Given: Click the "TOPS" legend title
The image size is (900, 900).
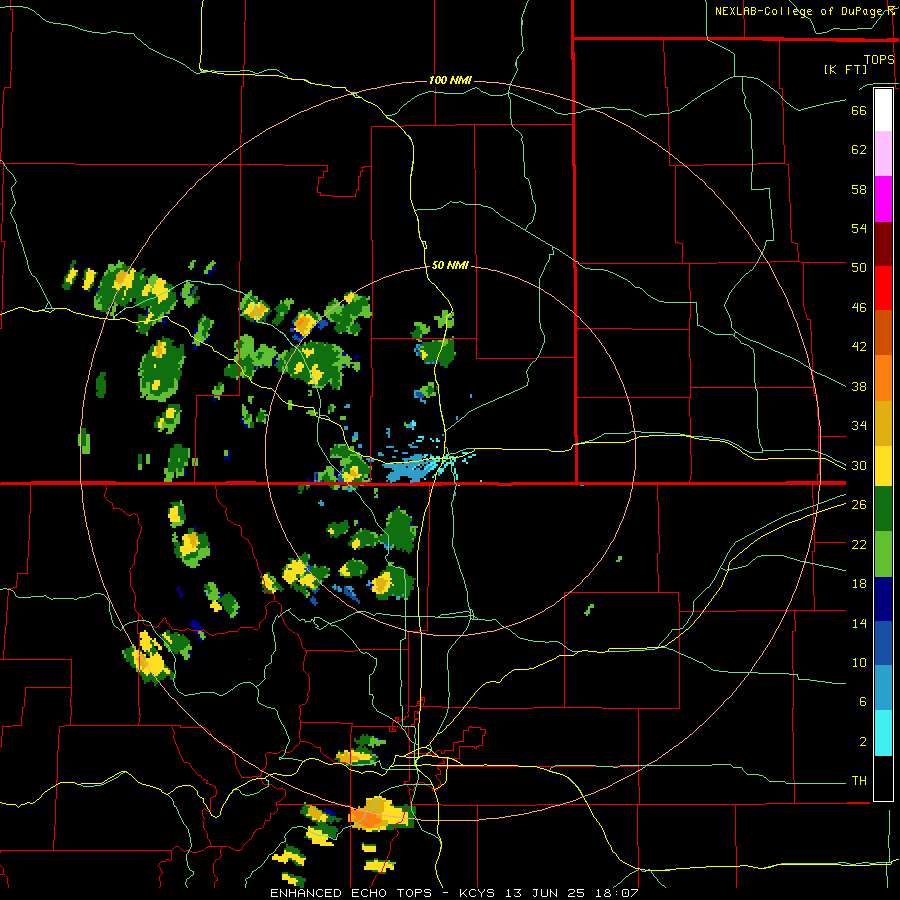Looking at the screenshot, I should coord(879,60).
